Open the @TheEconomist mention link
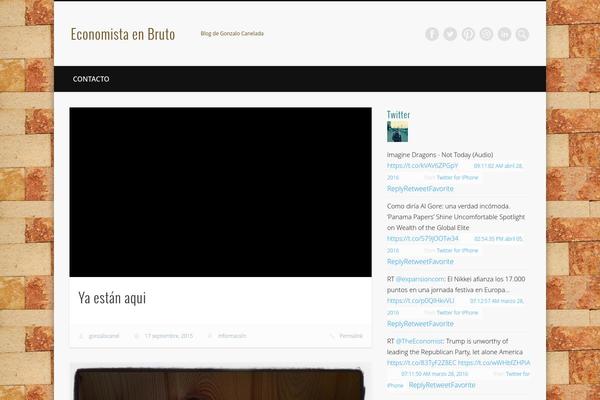The height and width of the screenshot is (400, 600). click(x=419, y=341)
